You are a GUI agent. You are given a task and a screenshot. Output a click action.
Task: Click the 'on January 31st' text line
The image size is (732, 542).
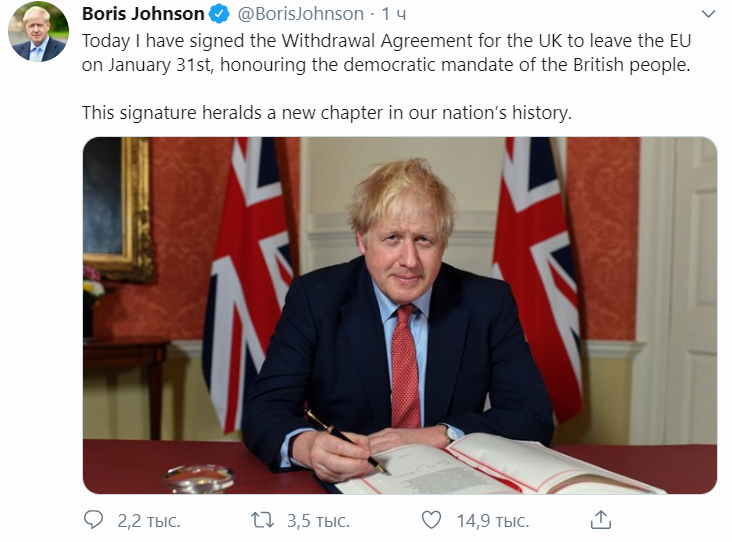point(386,64)
